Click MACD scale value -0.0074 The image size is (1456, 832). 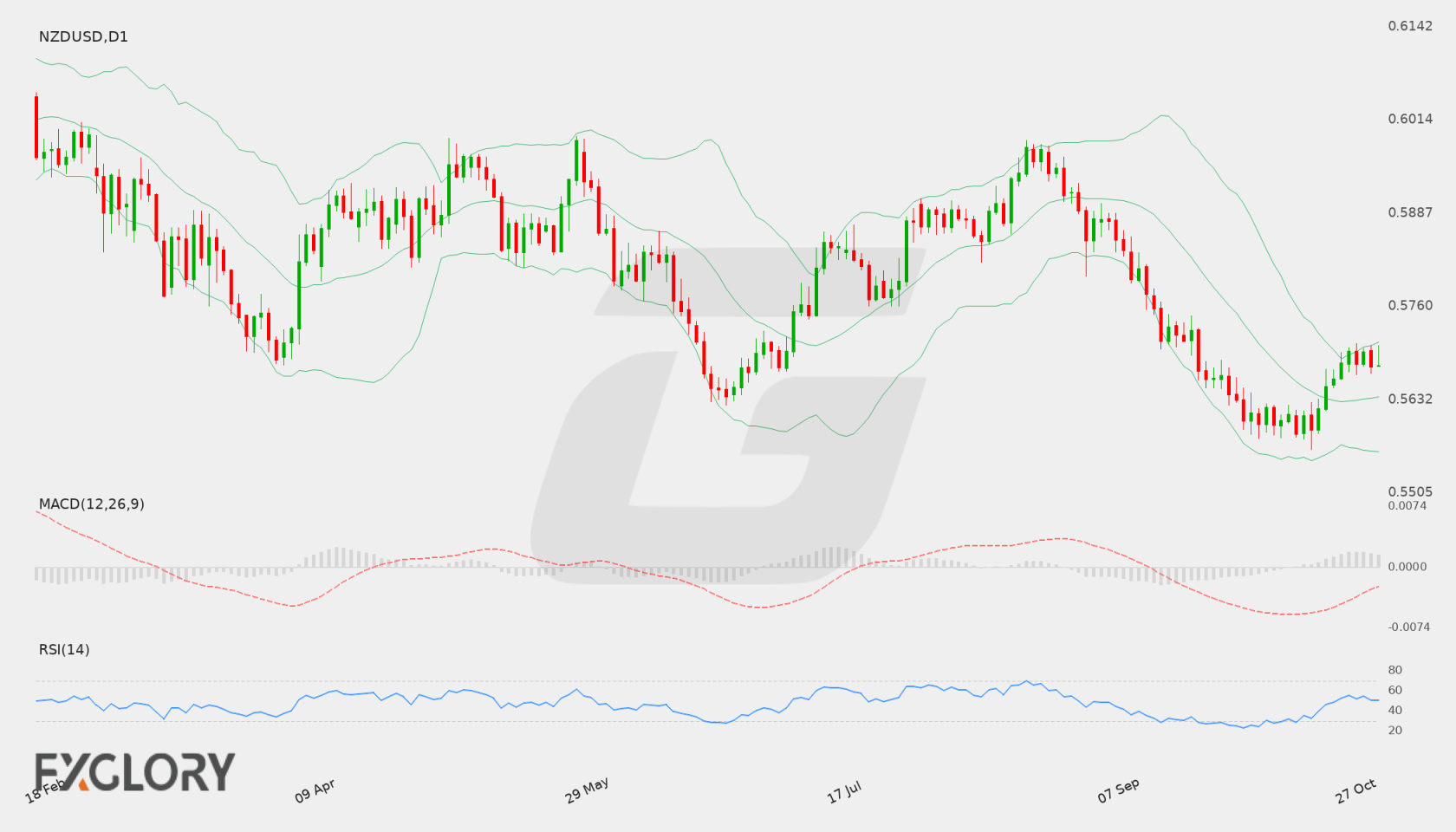(x=1409, y=627)
